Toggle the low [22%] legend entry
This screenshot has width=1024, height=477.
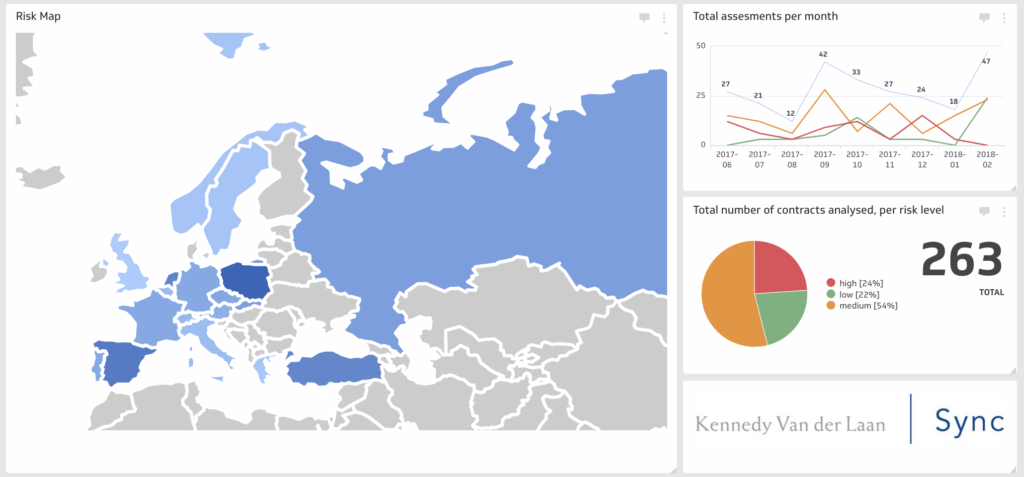[853, 294]
